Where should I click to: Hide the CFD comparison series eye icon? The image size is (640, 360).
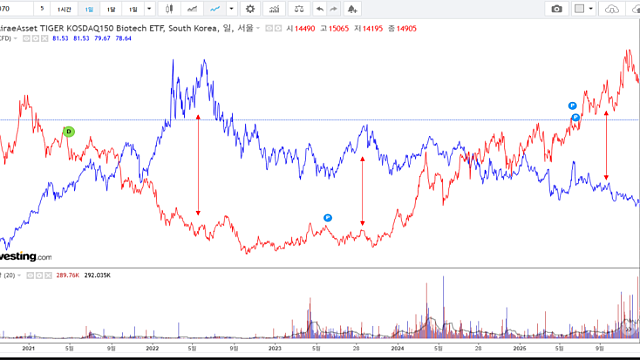click(27, 38)
